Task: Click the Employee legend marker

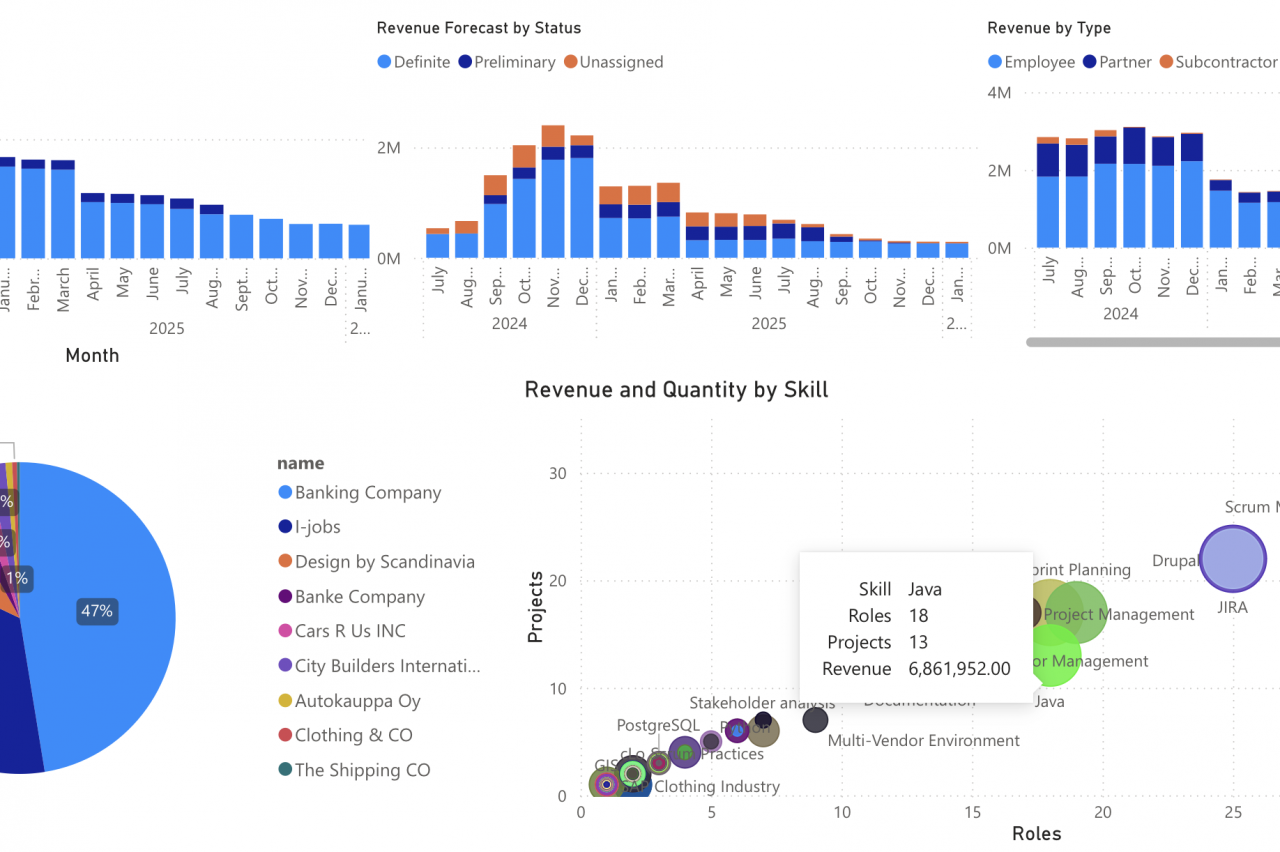Action: click(x=994, y=62)
